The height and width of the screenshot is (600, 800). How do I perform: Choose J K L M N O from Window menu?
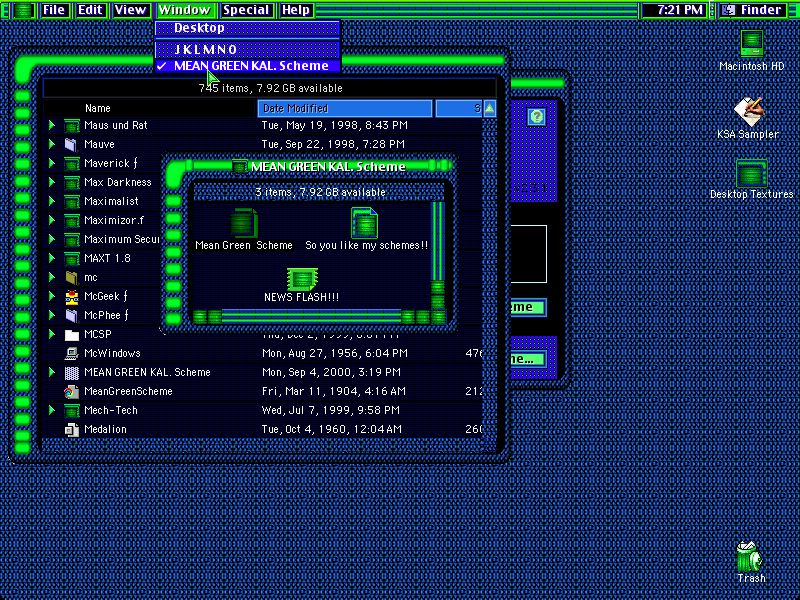pyautogui.click(x=247, y=49)
